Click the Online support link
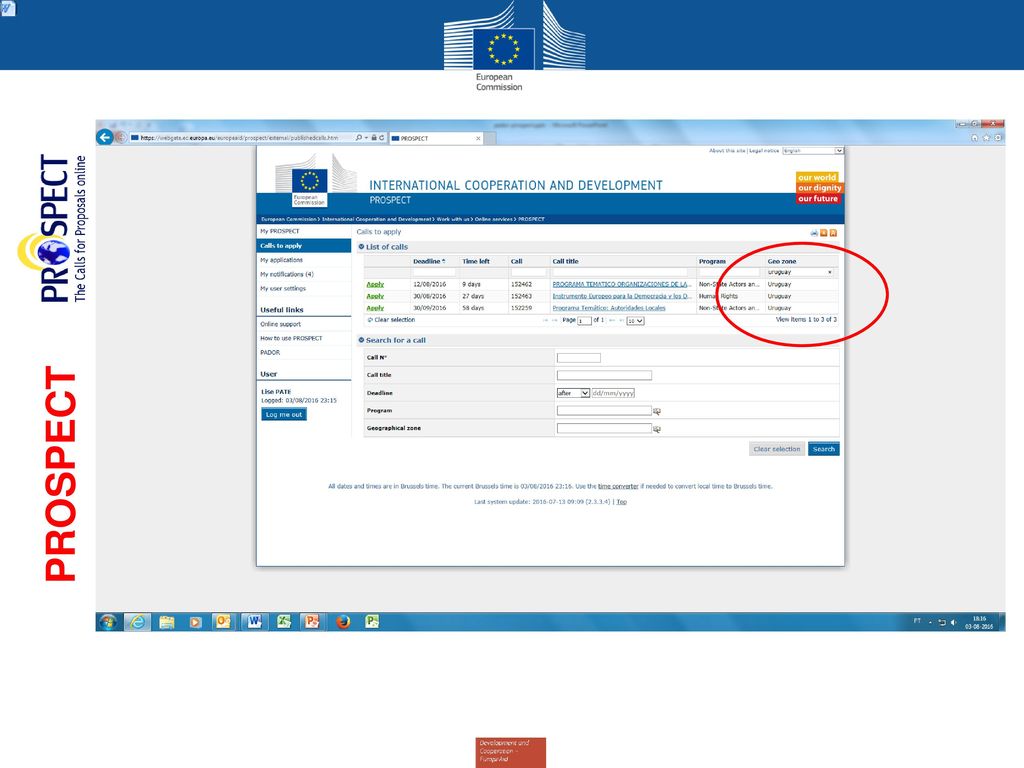Screen dimensions: 1024x768 (x=281, y=325)
